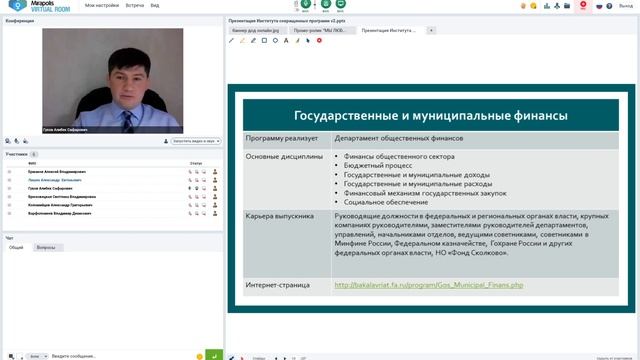Click the yellow smiley status icon in top bar
Viewport: 640px width, 360px height.
tap(533, 6)
